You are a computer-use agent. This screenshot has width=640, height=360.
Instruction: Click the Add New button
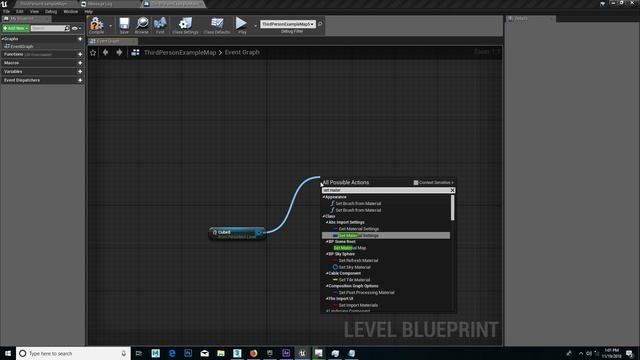16,28
